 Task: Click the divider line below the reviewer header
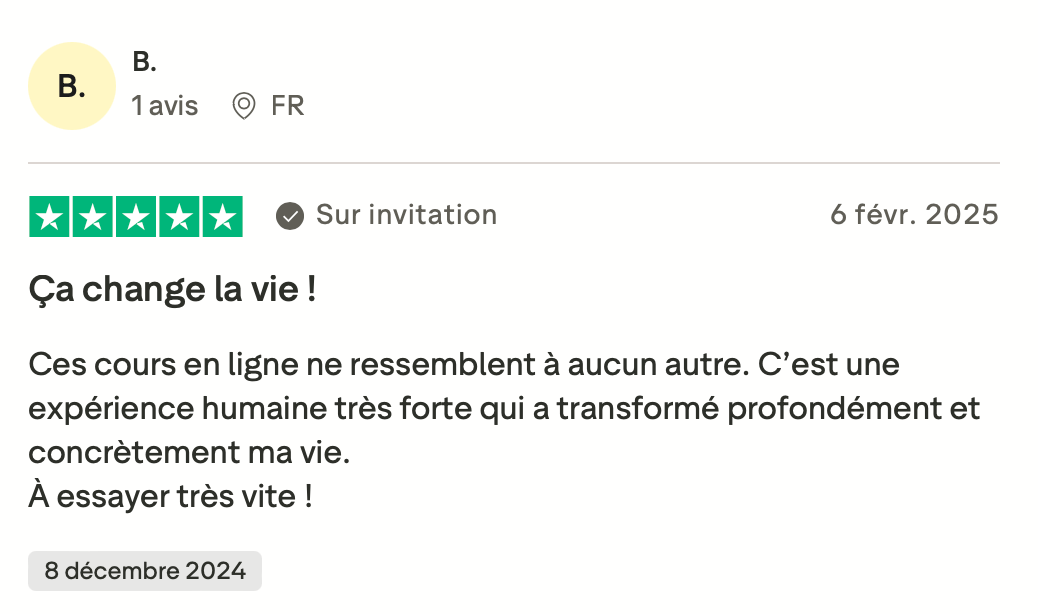513,163
